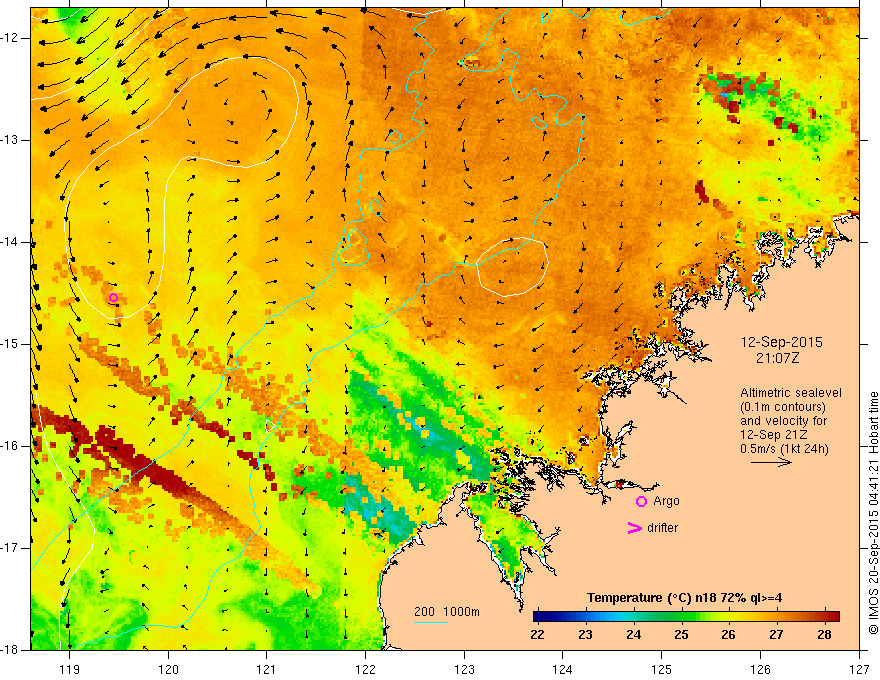Click latitude axis label -18
Screen dimensions: 880x680
(11, 650)
